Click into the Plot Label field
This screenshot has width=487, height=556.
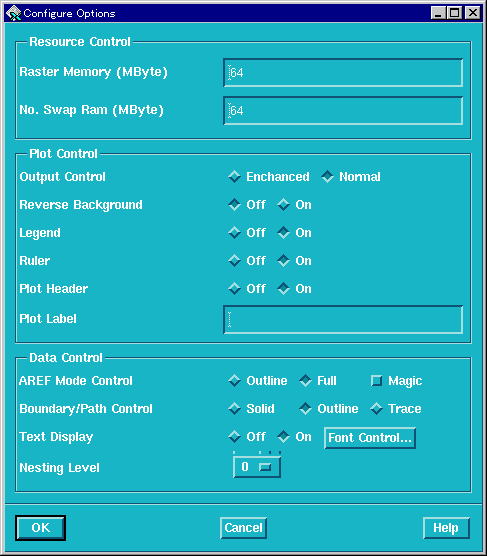(x=343, y=319)
